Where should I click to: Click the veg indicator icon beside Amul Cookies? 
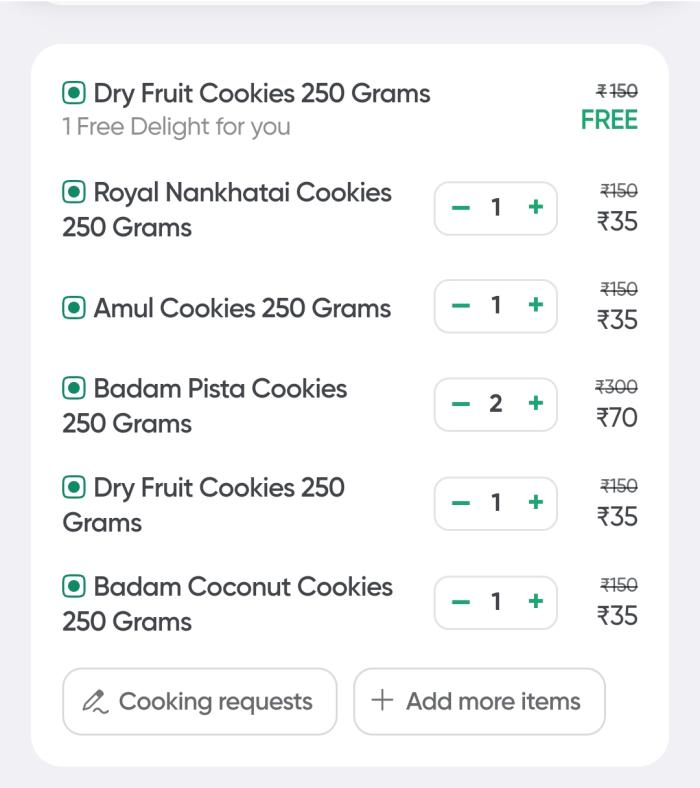point(74,308)
